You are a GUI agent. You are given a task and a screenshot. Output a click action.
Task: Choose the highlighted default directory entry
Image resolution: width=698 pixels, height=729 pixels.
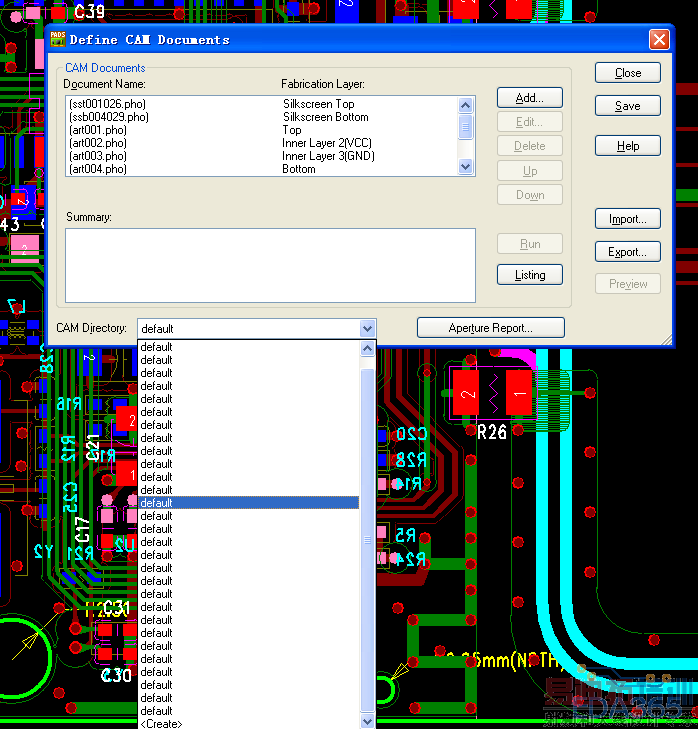click(x=249, y=503)
